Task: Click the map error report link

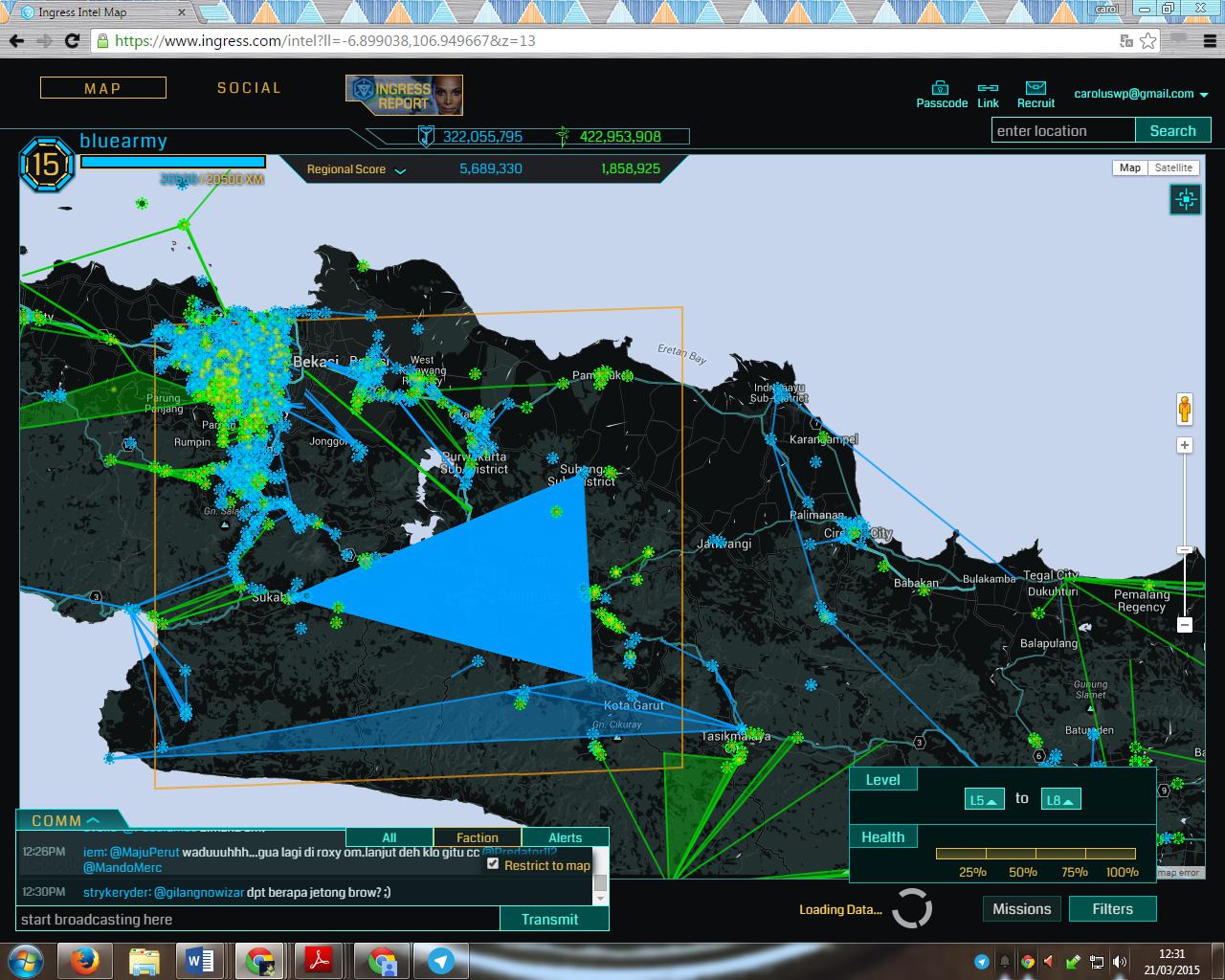Action: pyautogui.click(x=1178, y=872)
